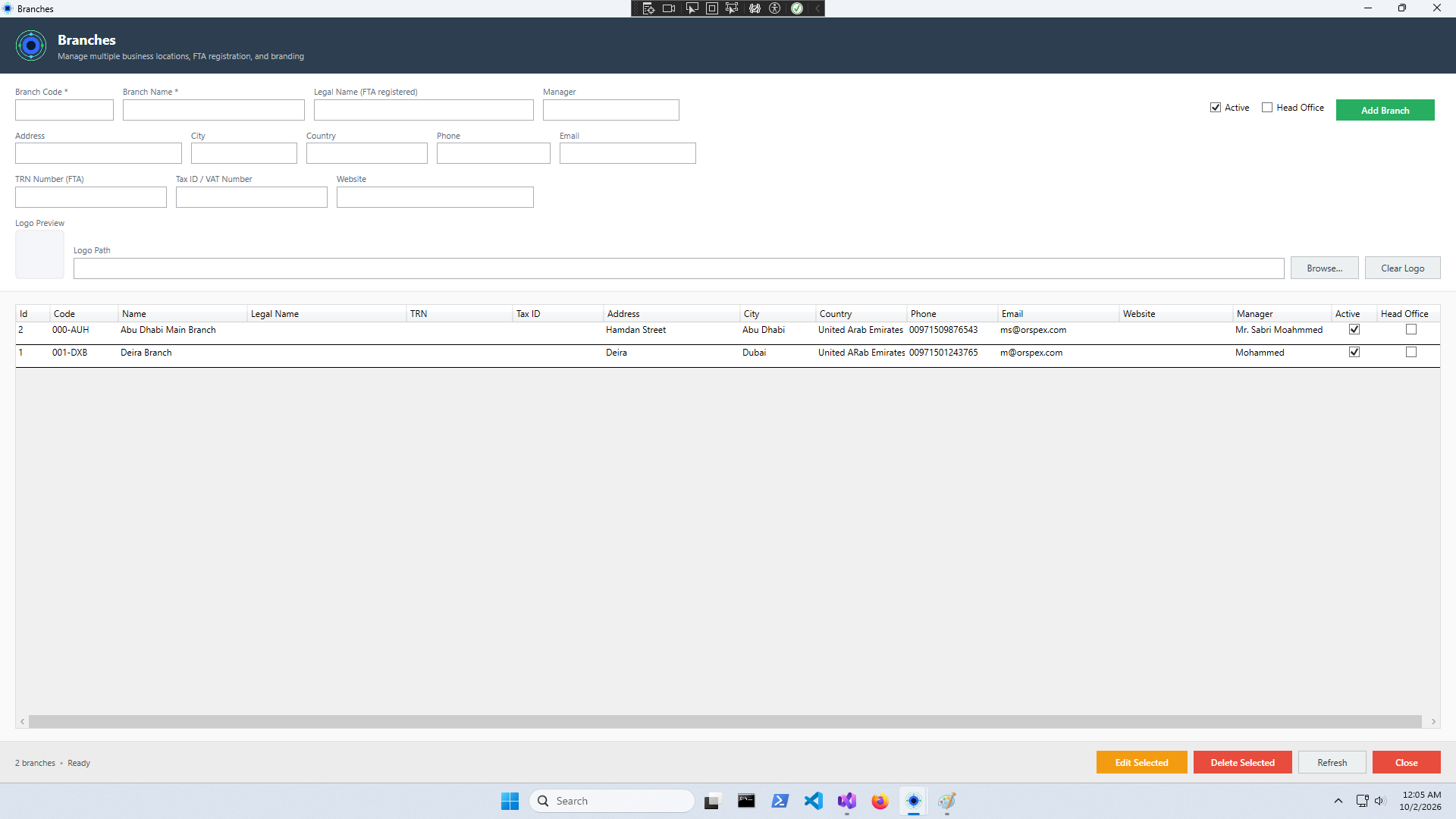Open the Live Visual Tree debug icon
Viewport: 1456px width, 819px height.
tap(648, 8)
